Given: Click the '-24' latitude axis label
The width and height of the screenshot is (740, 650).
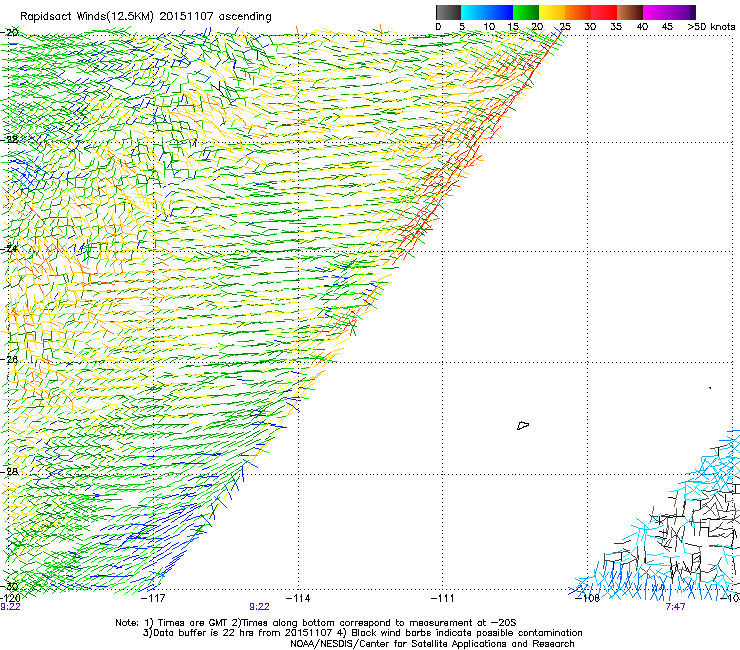Looking at the screenshot, I should coord(10,248).
